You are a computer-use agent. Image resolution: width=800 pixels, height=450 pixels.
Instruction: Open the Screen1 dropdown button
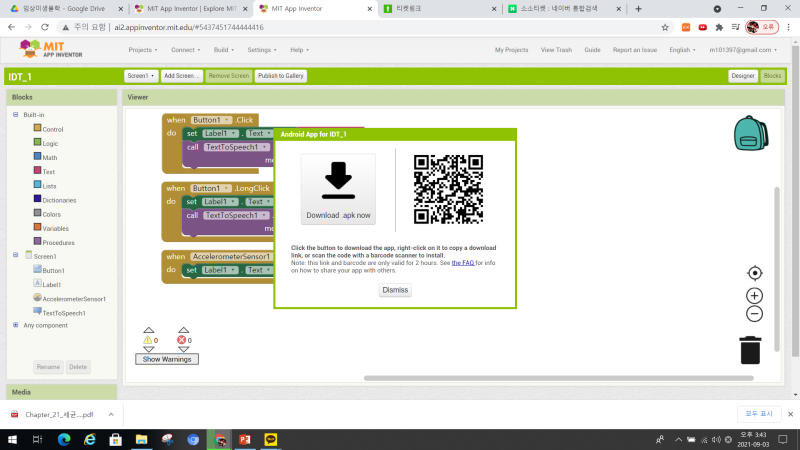point(141,76)
